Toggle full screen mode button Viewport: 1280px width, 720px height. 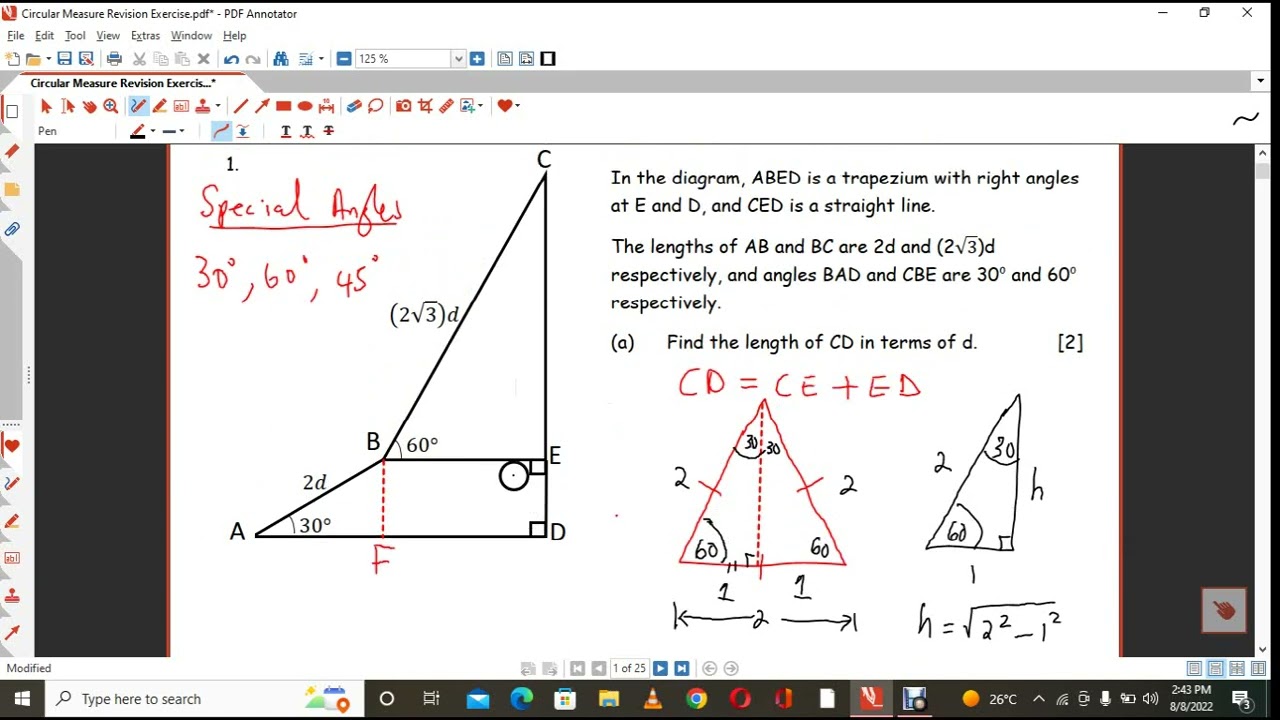click(548, 59)
